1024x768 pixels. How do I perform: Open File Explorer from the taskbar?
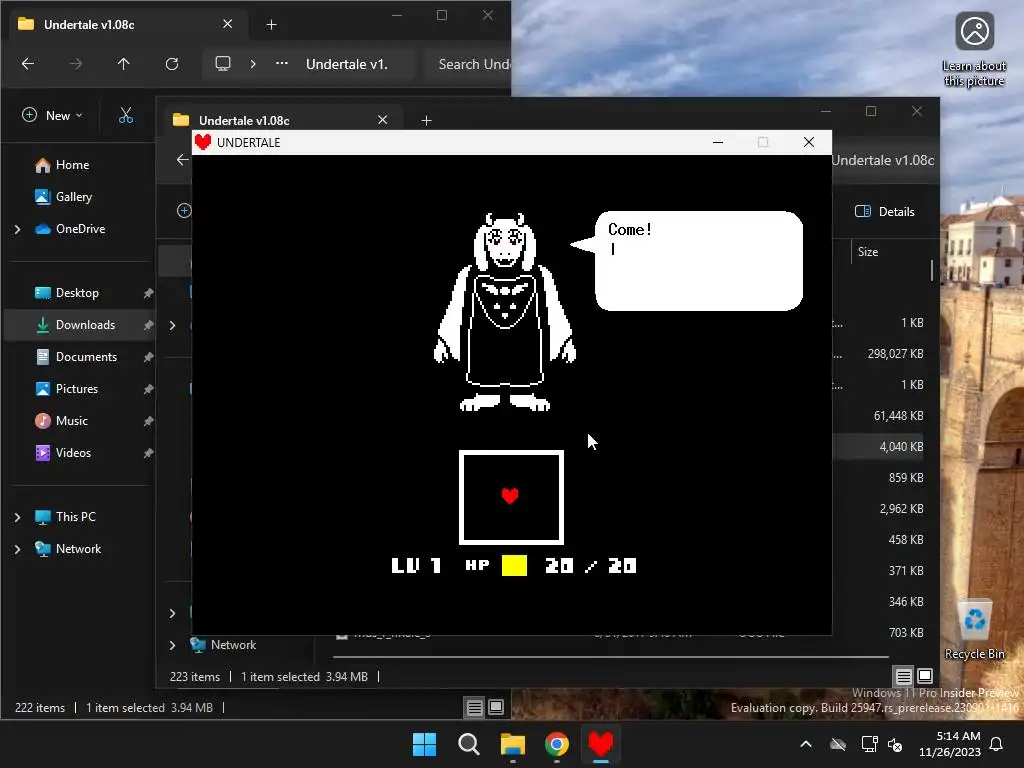[513, 744]
